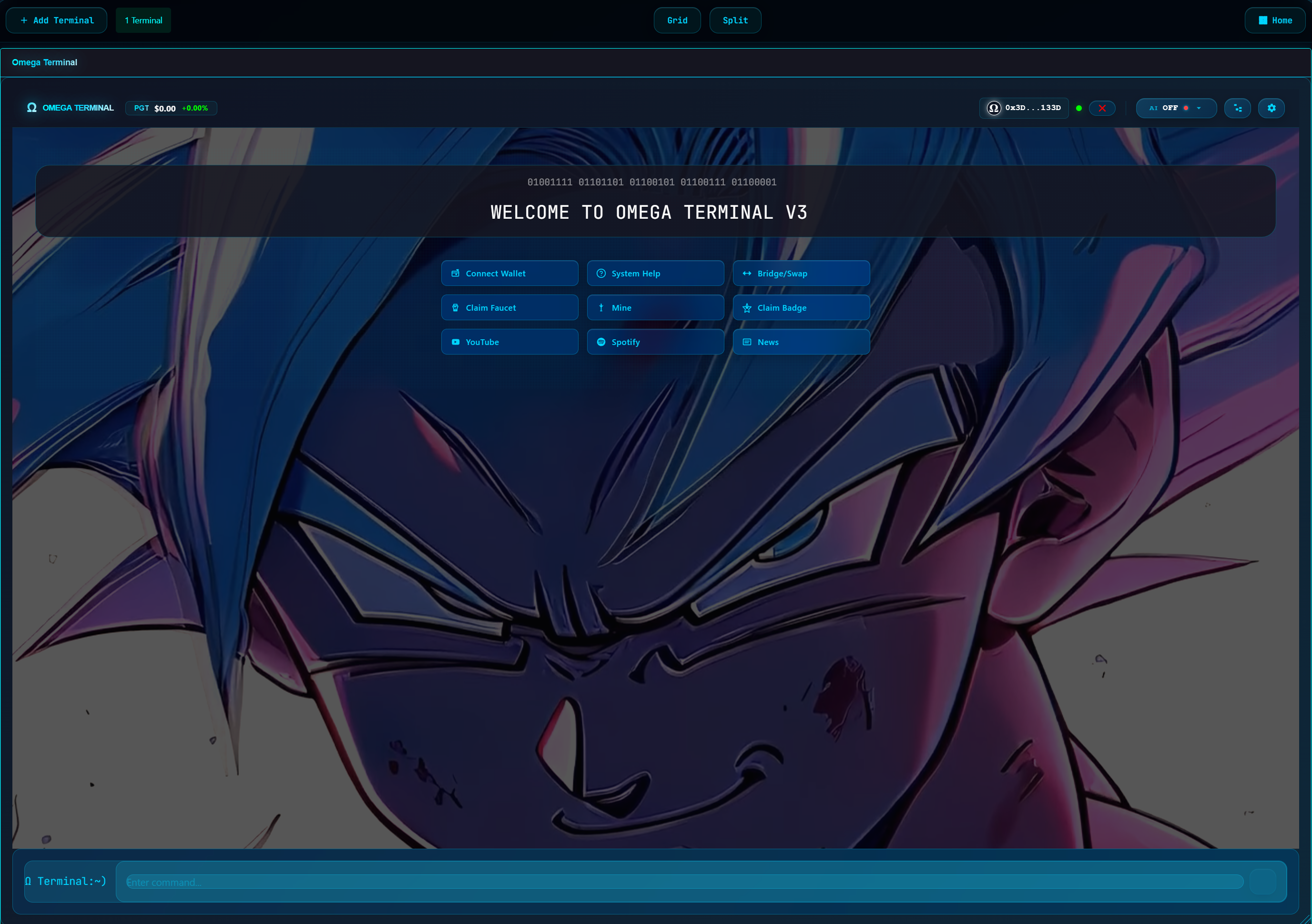Viewport: 1312px width, 924px height.
Task: Click the 1 Terminal counter tab
Action: (143, 20)
